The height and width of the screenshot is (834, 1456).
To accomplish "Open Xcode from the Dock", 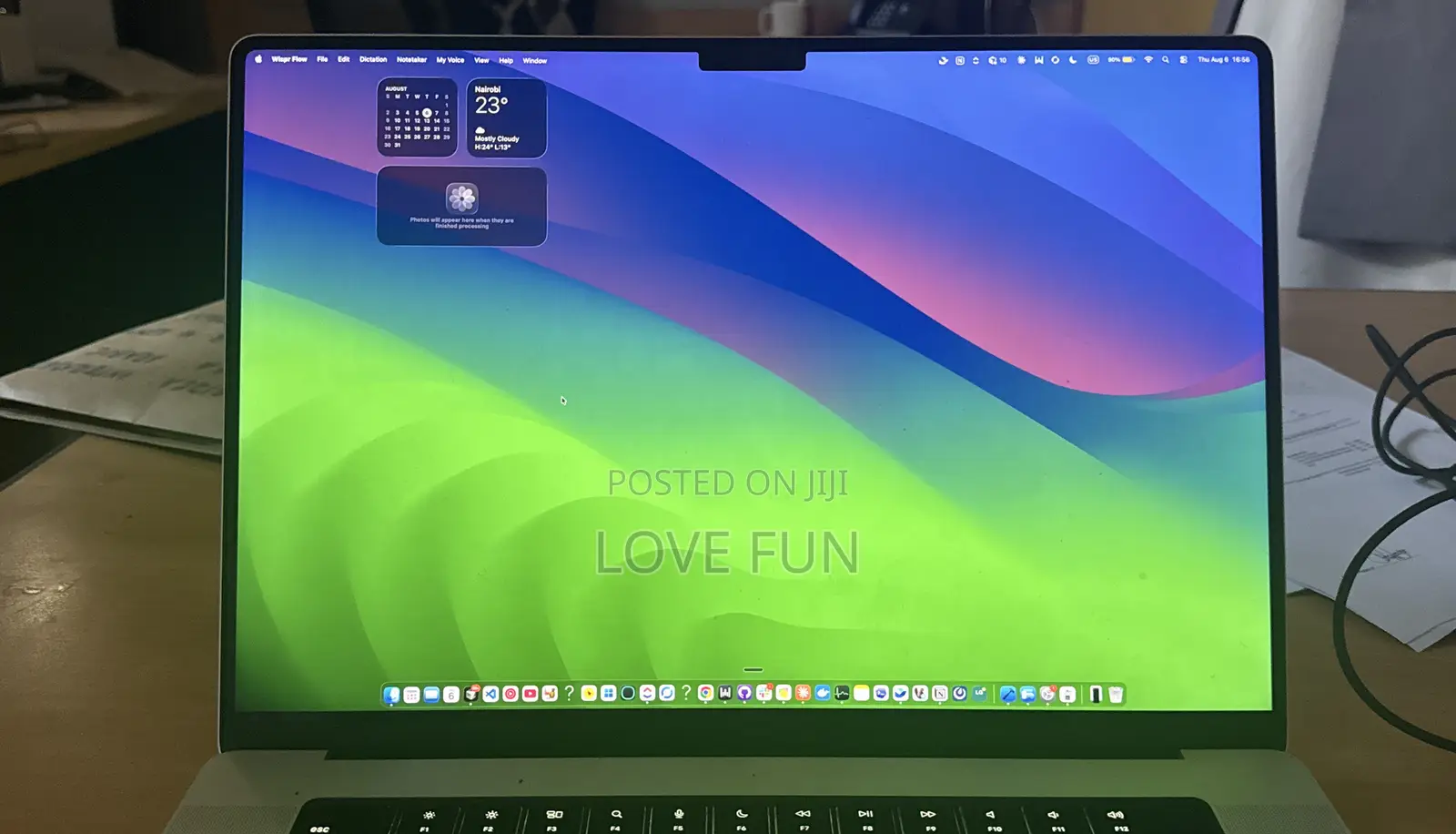I will [1008, 694].
